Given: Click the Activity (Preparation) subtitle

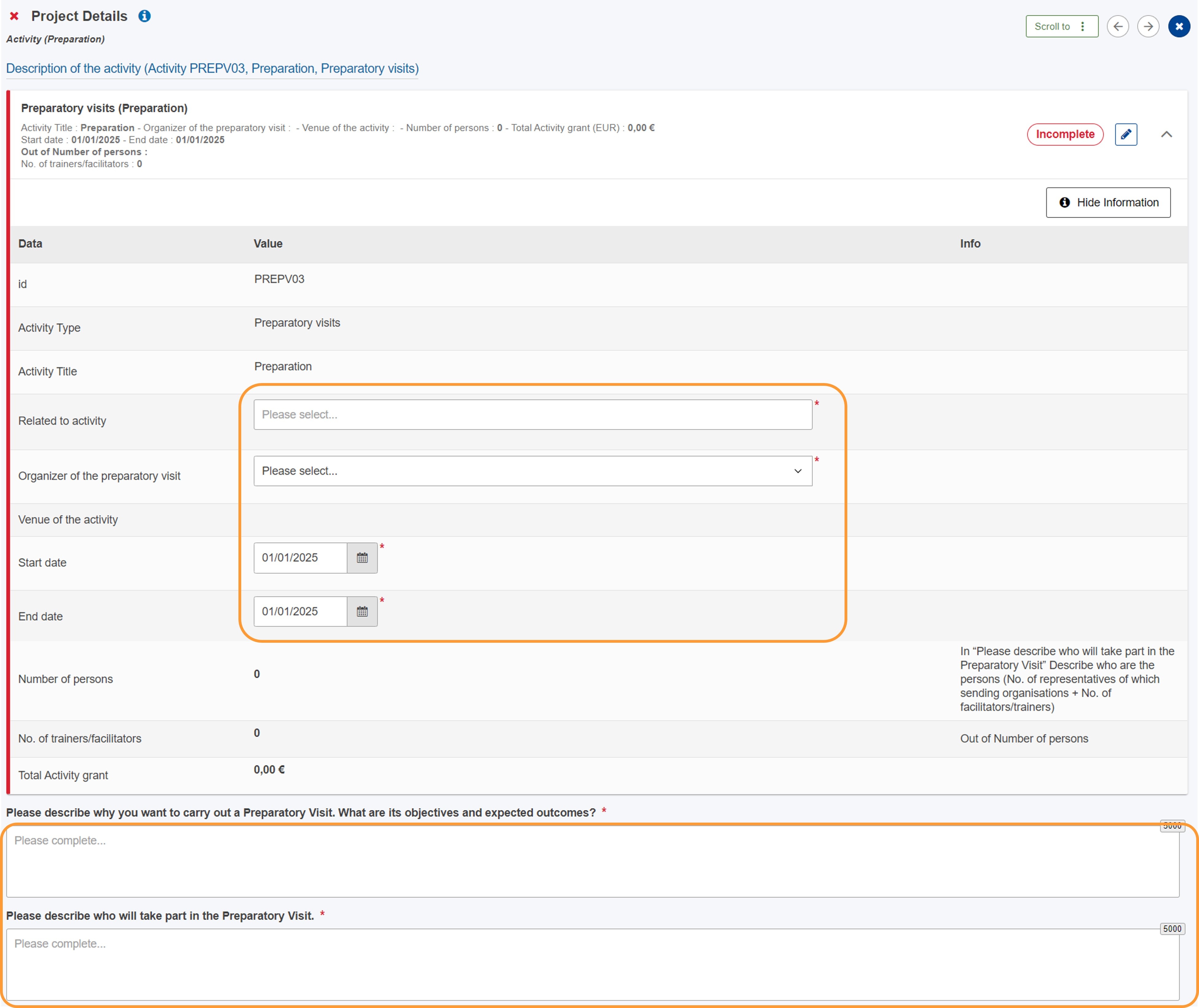Looking at the screenshot, I should (x=56, y=39).
